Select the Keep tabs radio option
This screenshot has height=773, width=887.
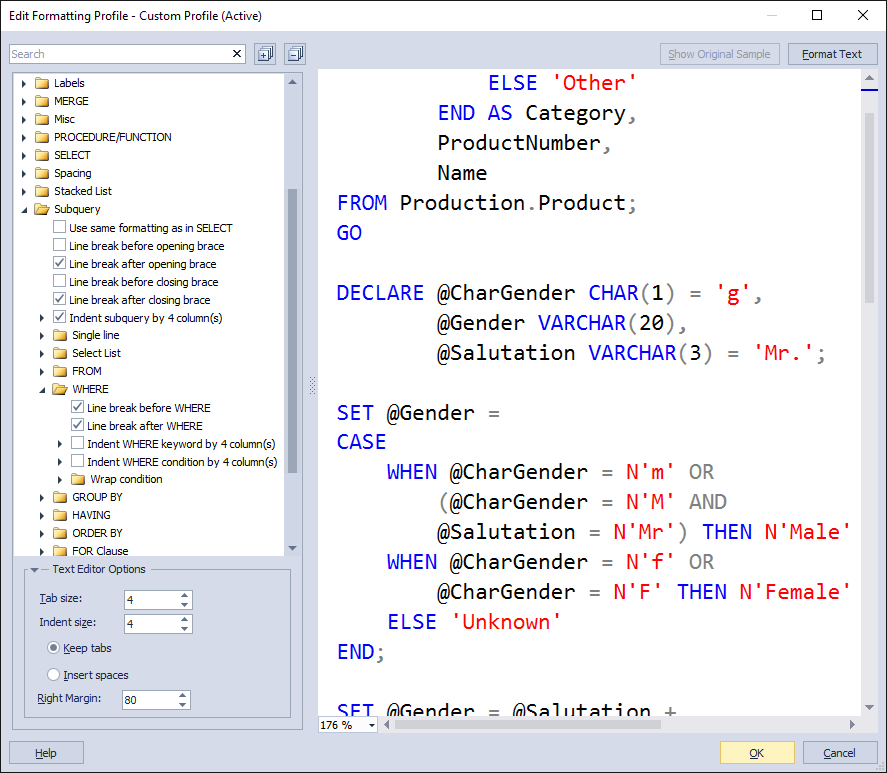point(53,648)
